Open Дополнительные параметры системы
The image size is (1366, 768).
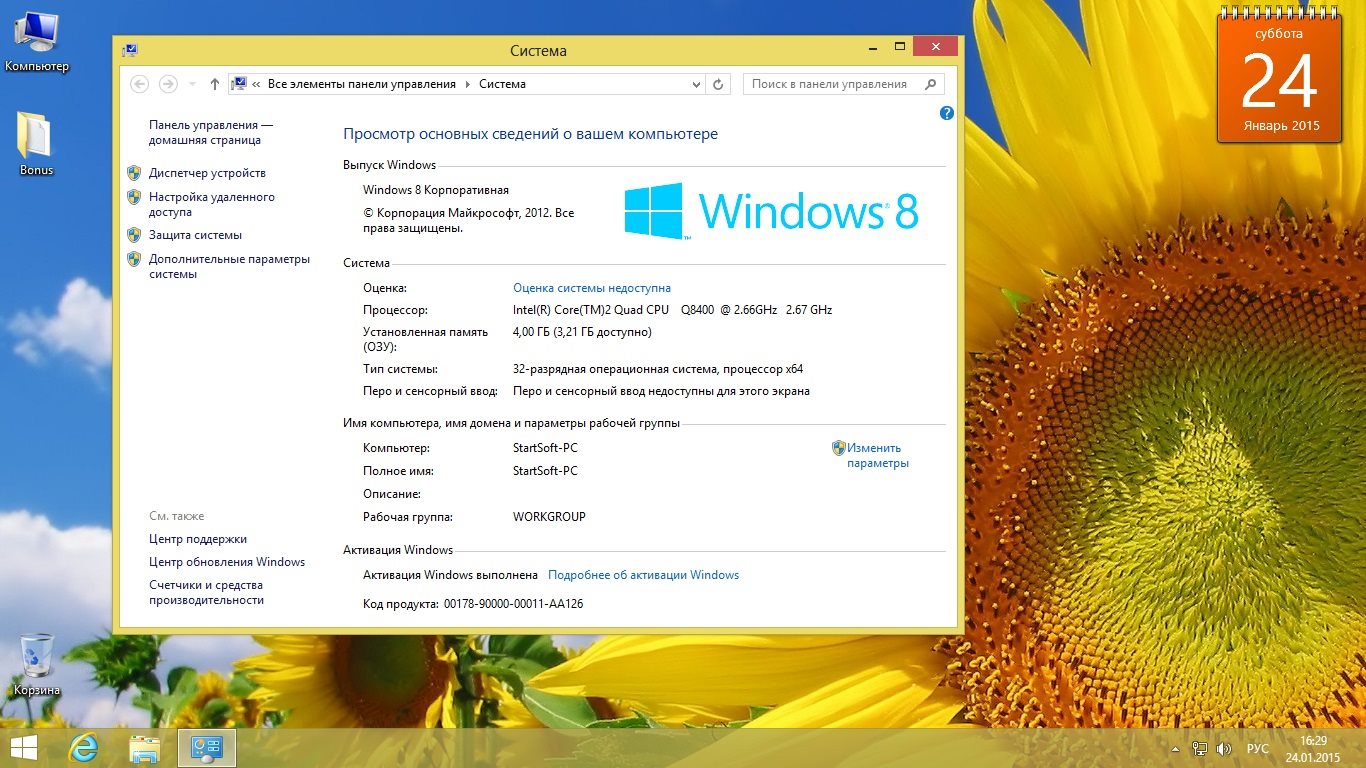coord(229,266)
